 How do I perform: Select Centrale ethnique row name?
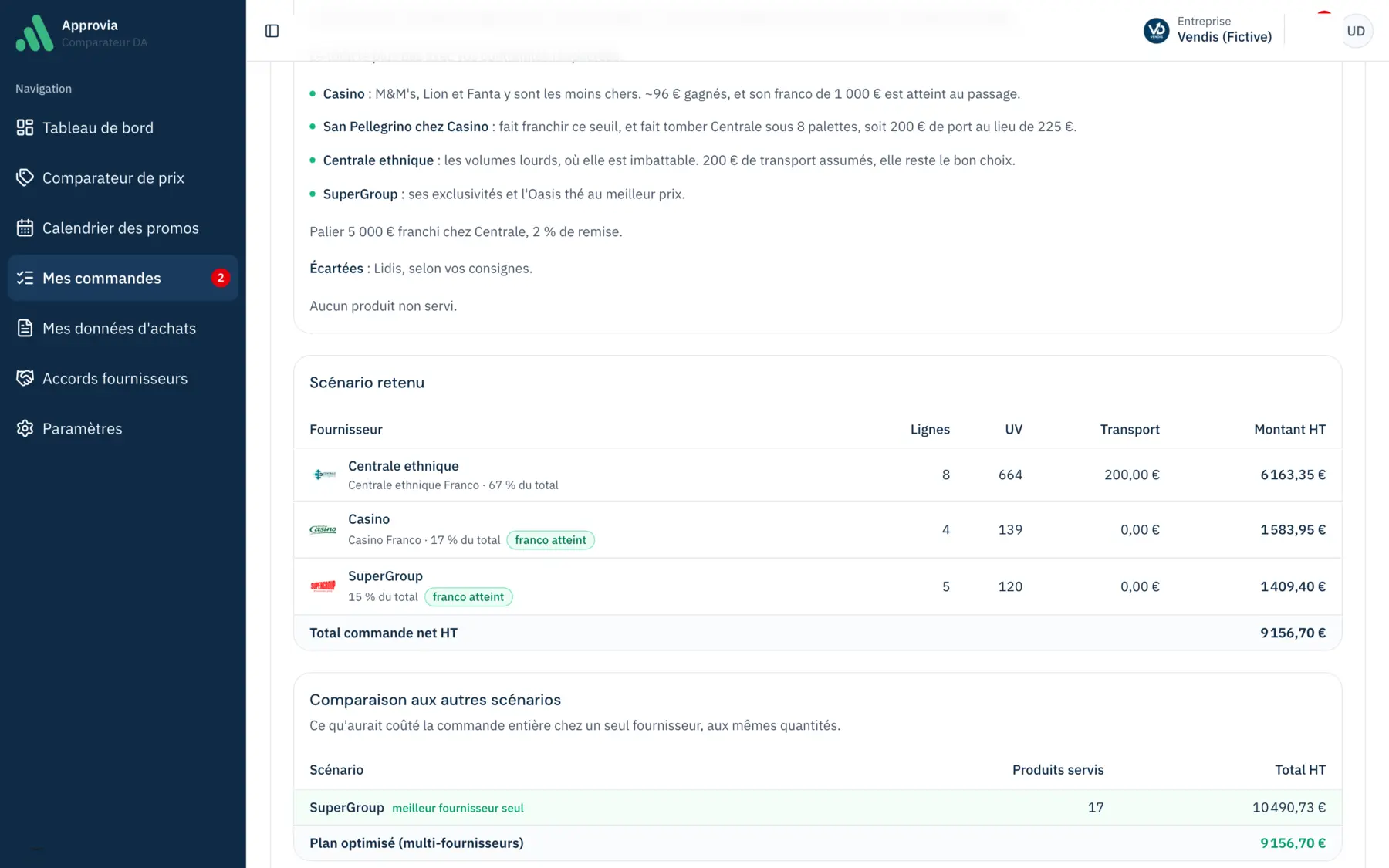[x=403, y=466]
